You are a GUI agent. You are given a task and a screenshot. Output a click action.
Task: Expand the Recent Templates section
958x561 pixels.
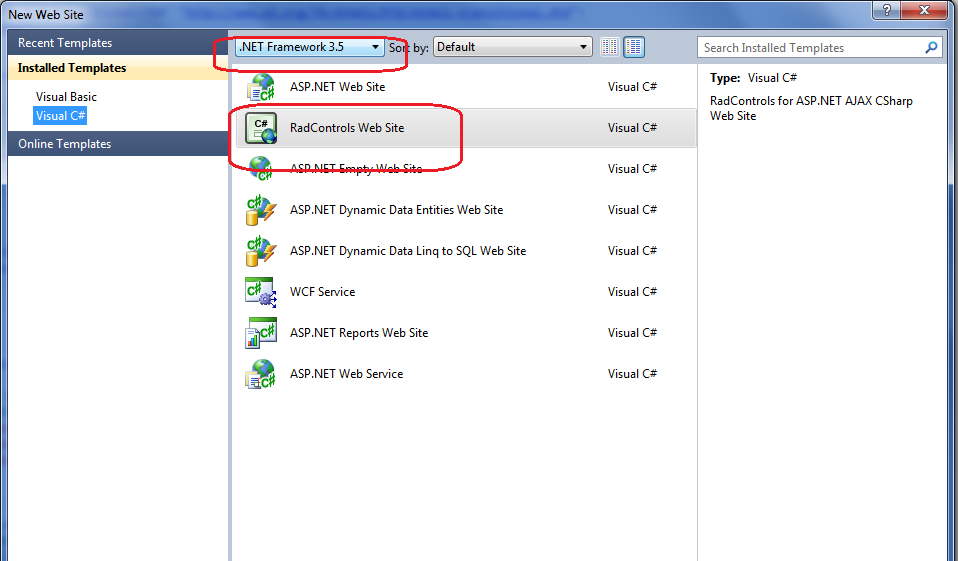[118, 43]
